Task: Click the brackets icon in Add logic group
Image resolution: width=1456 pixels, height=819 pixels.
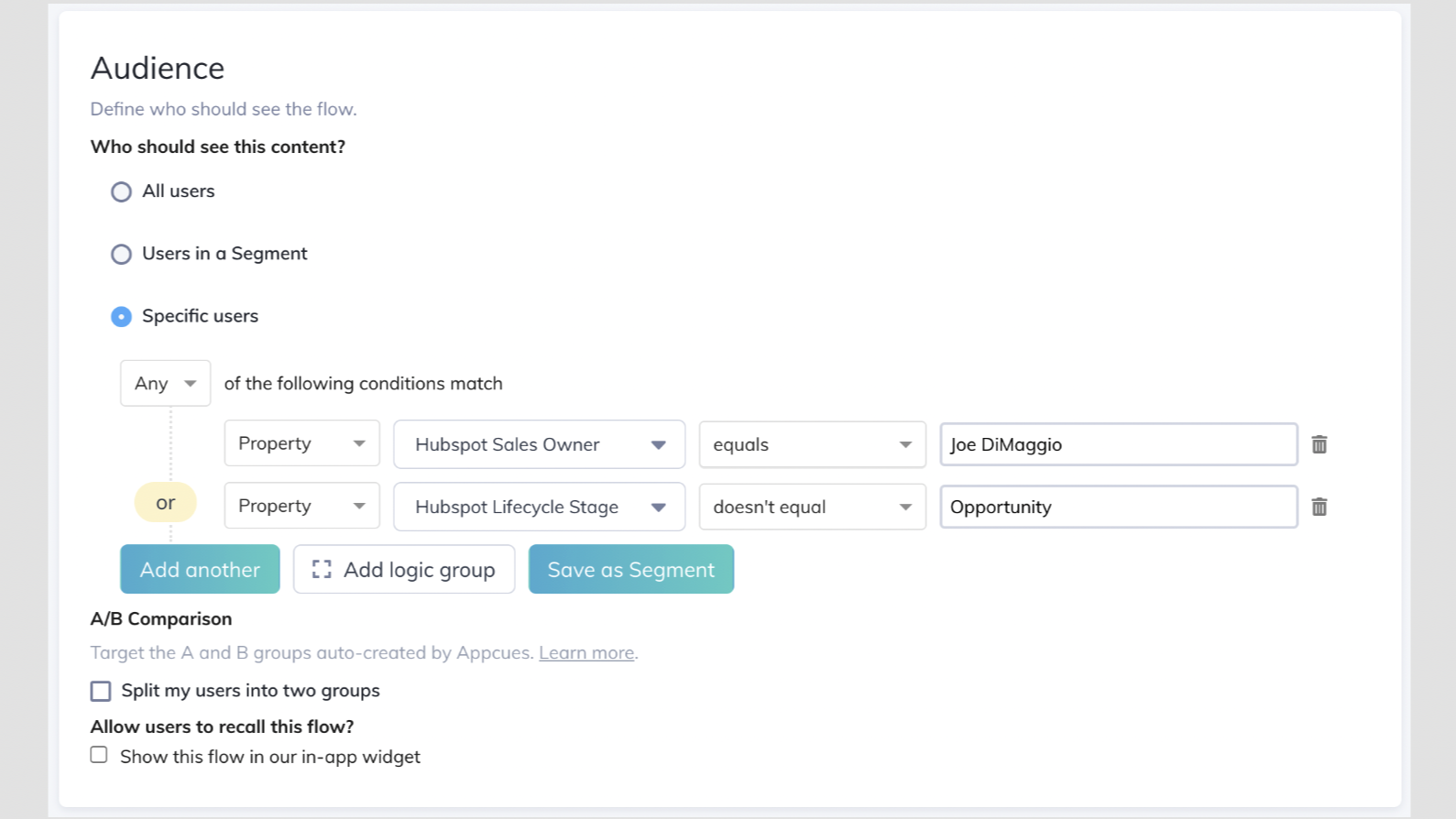Action: click(x=322, y=569)
